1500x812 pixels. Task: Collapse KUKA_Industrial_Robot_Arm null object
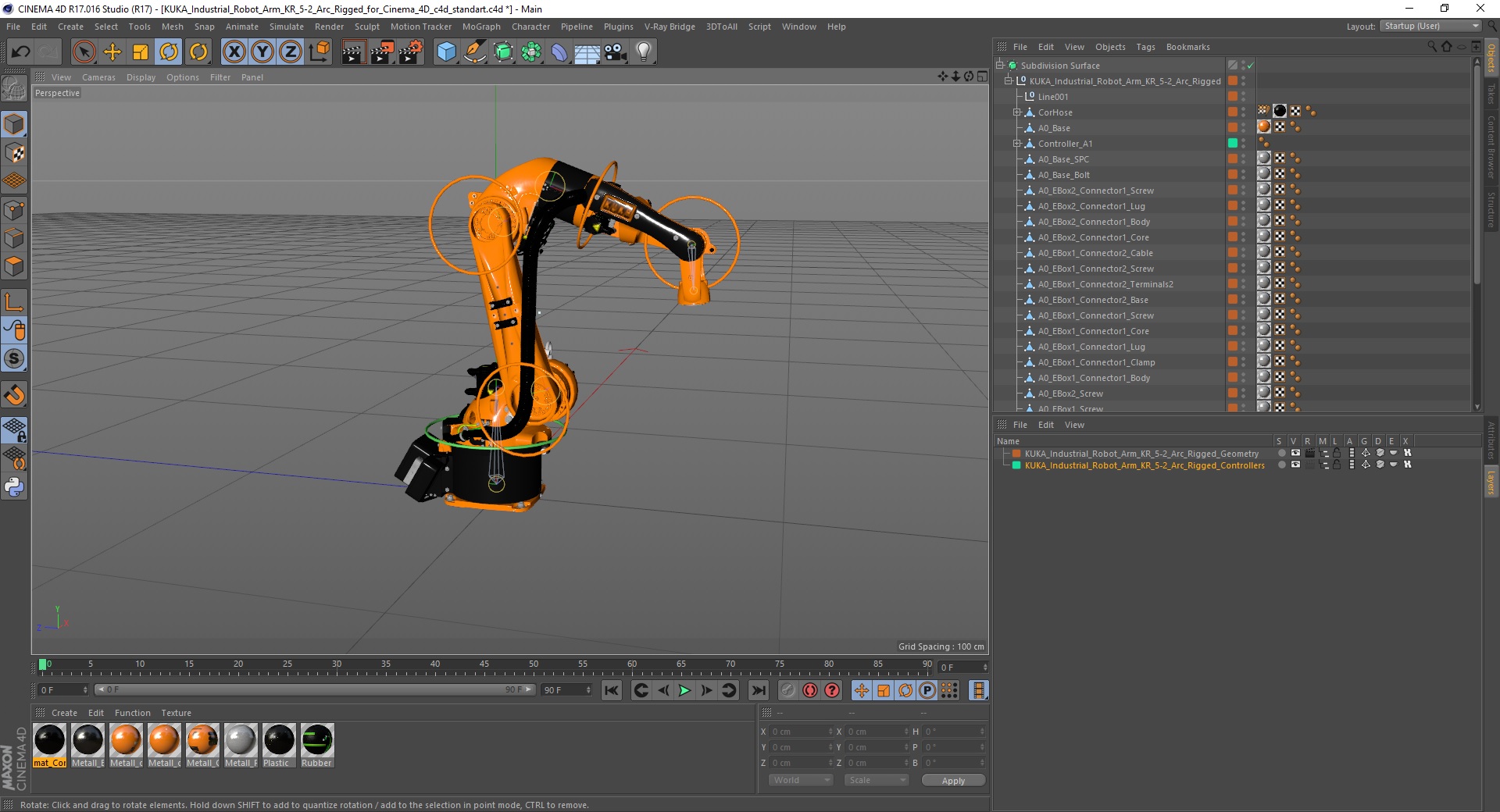point(1008,81)
